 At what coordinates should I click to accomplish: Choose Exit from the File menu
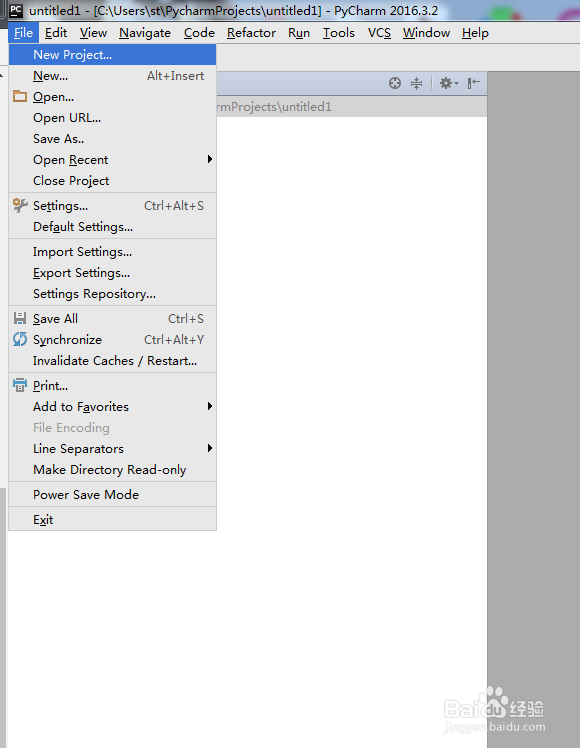pos(113,519)
